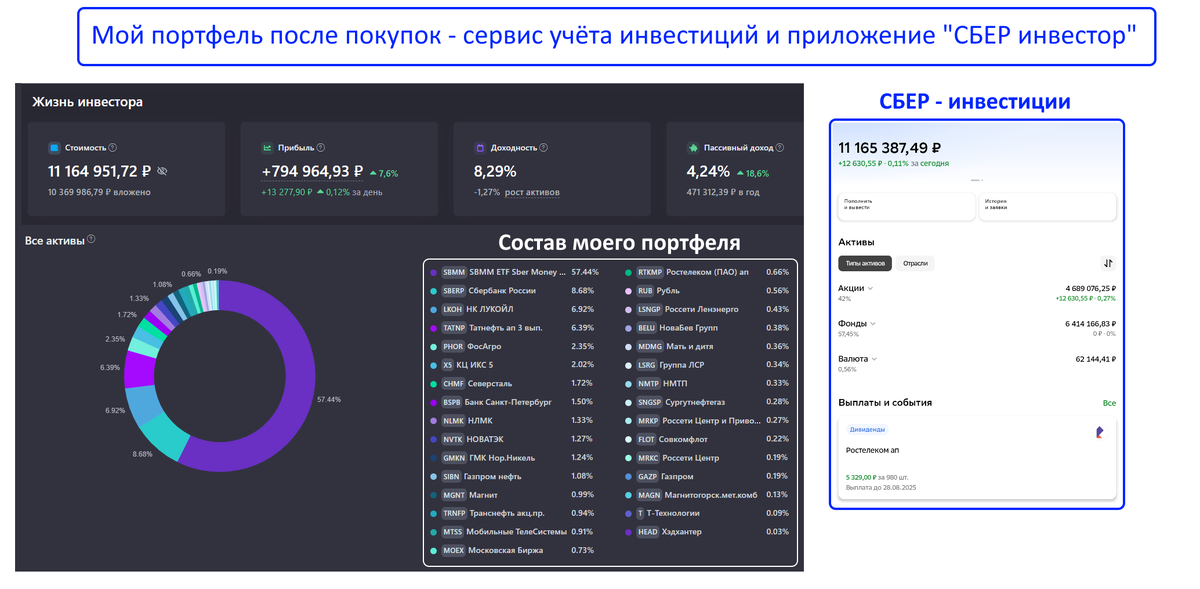This screenshot has height=589, width=1200.
Task: Click the sort icon in the Активы section
Action: pyautogui.click(x=1108, y=263)
